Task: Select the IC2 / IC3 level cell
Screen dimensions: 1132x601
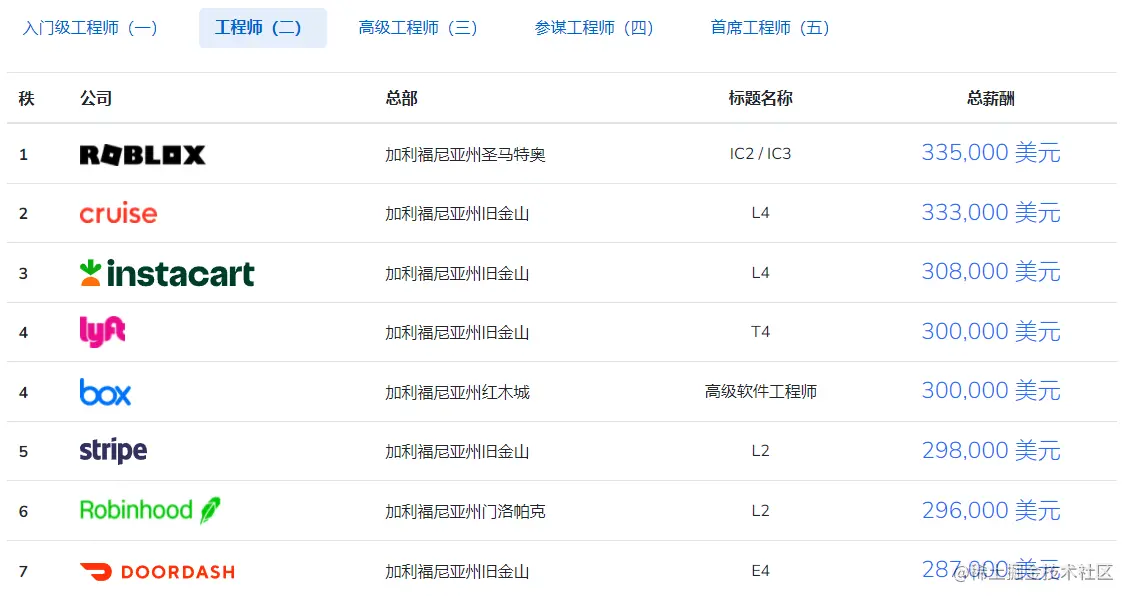Action: coord(760,154)
